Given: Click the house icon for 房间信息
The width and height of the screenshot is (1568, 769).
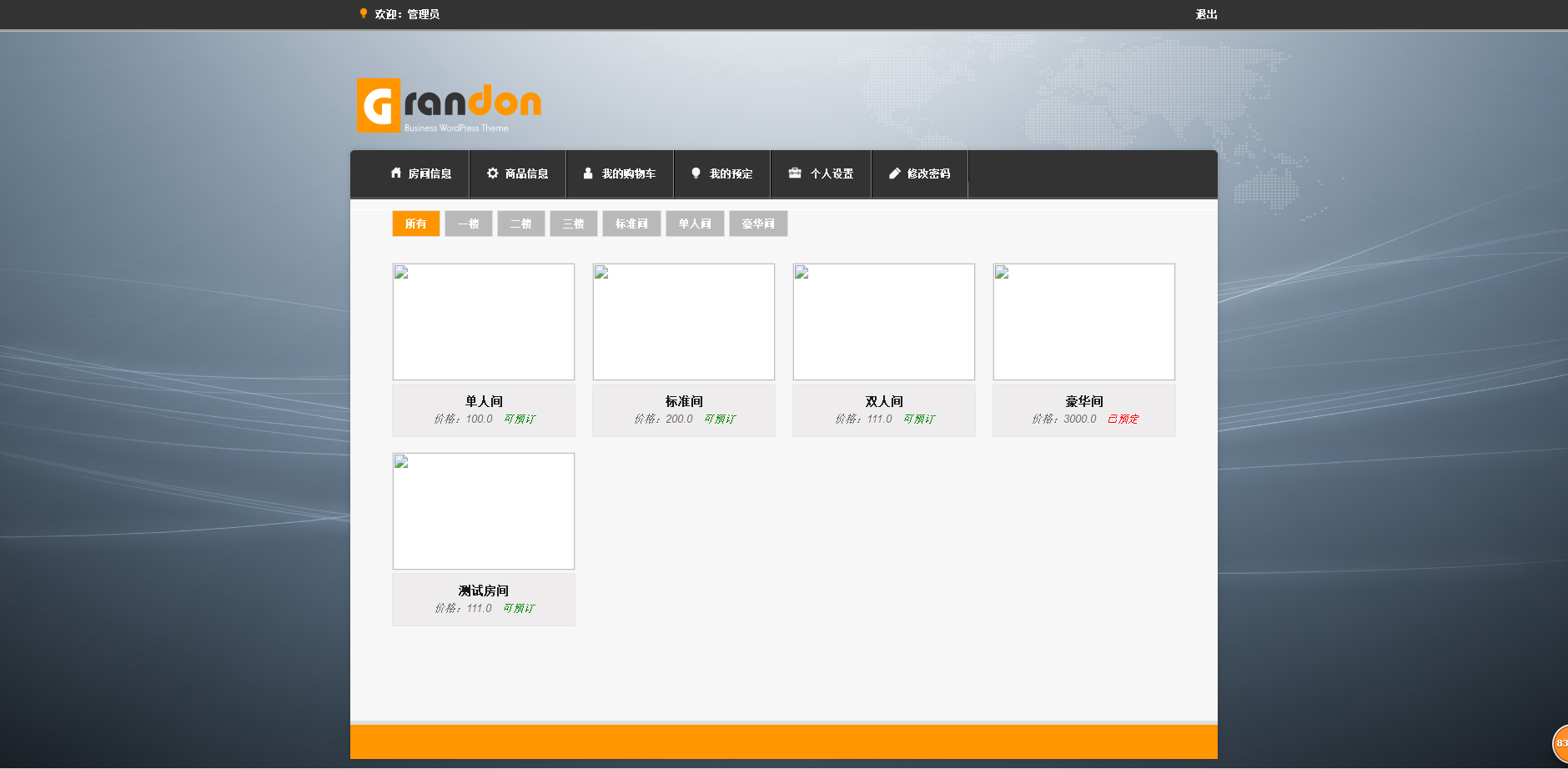Looking at the screenshot, I should click(x=396, y=173).
